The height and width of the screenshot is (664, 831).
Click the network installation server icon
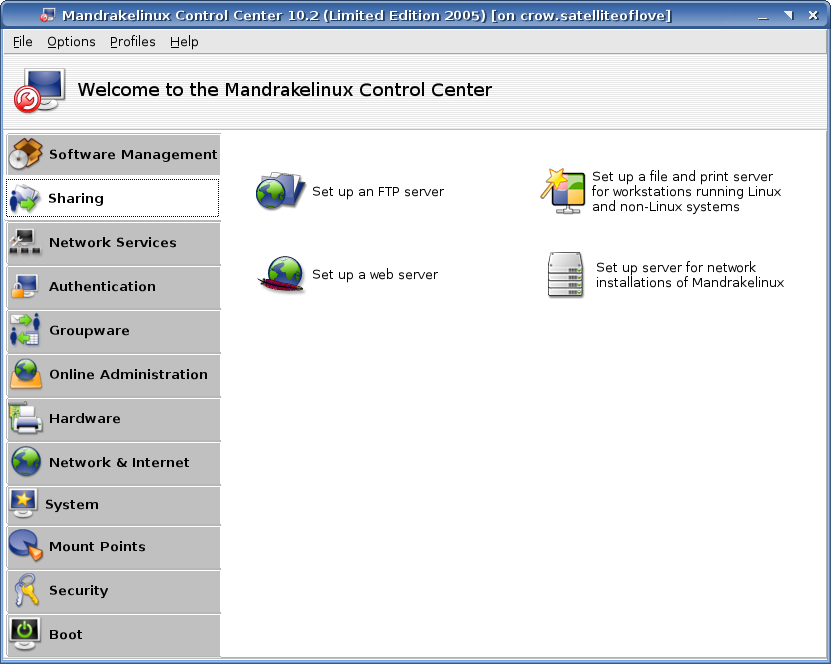coord(565,274)
